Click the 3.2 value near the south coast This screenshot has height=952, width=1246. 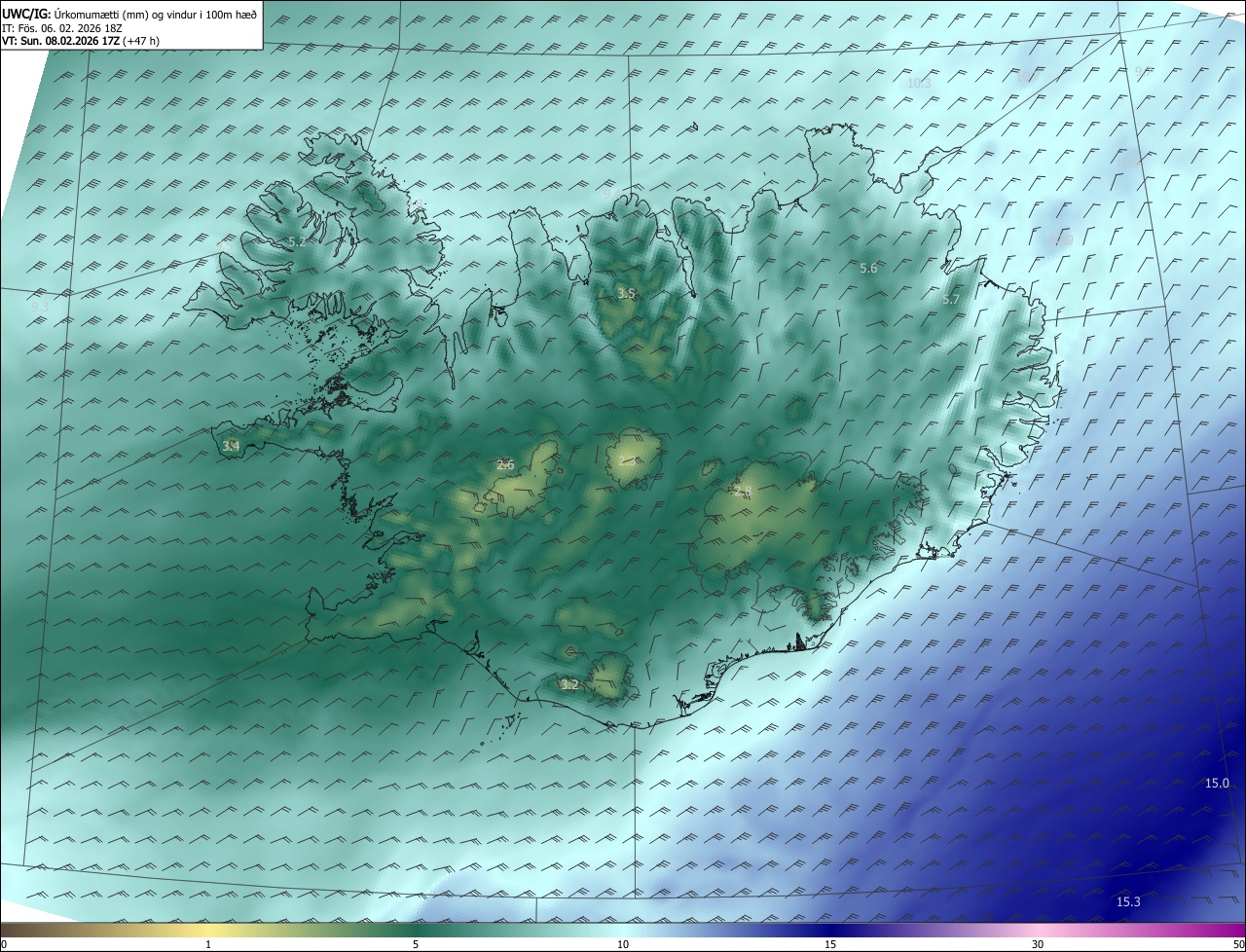[x=569, y=684]
